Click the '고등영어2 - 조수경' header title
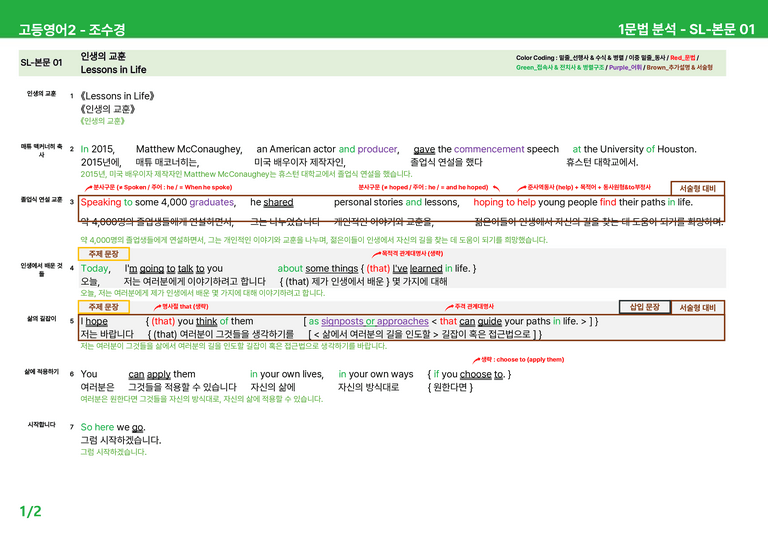Screen dimensions: 768x543 (x=72, y=29)
